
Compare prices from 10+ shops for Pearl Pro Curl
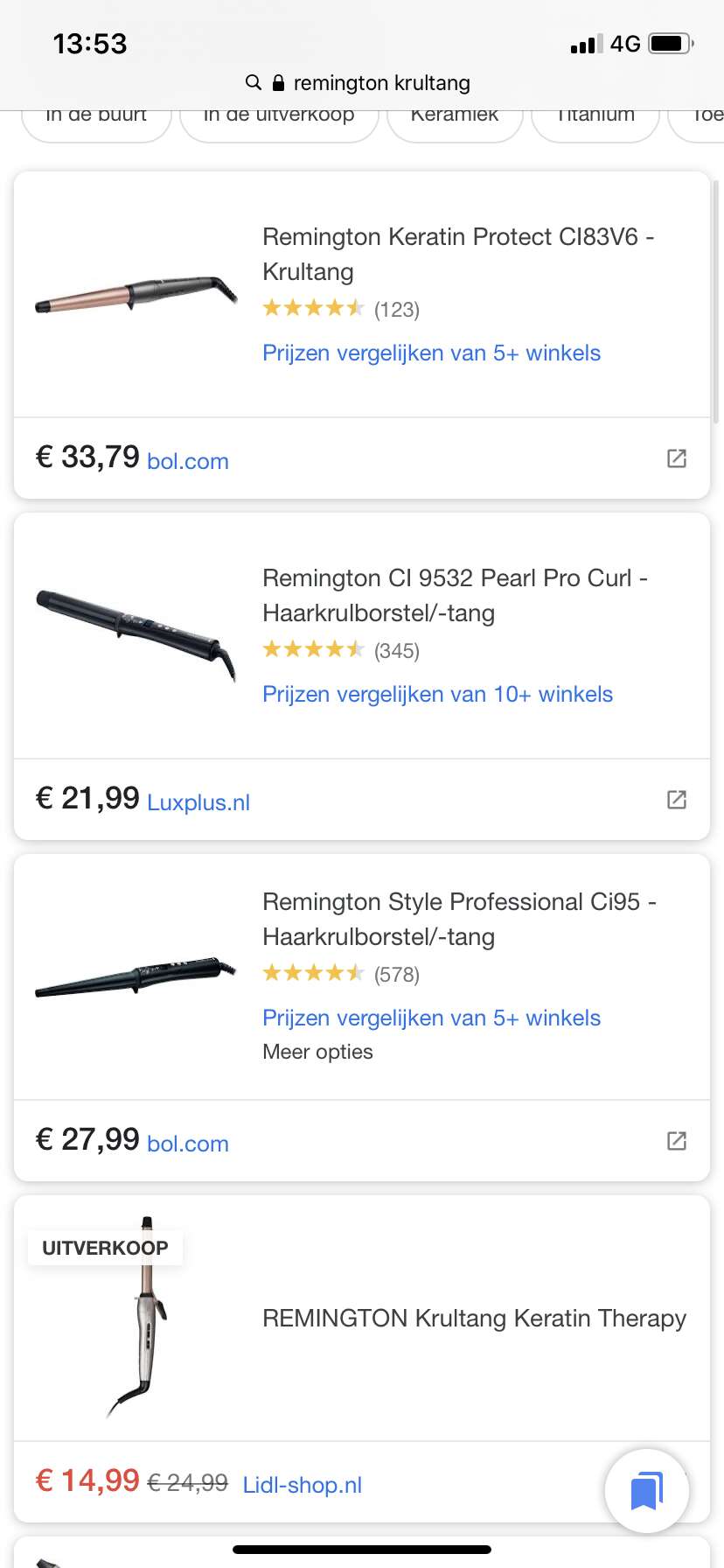pyautogui.click(x=437, y=695)
